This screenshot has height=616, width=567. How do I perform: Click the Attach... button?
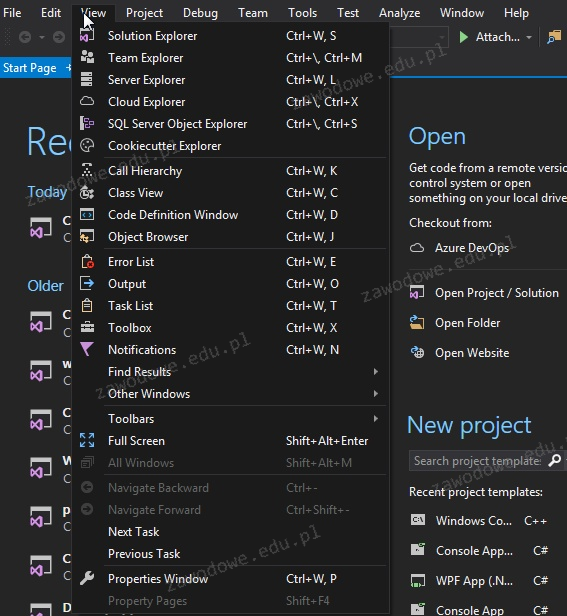click(x=495, y=37)
